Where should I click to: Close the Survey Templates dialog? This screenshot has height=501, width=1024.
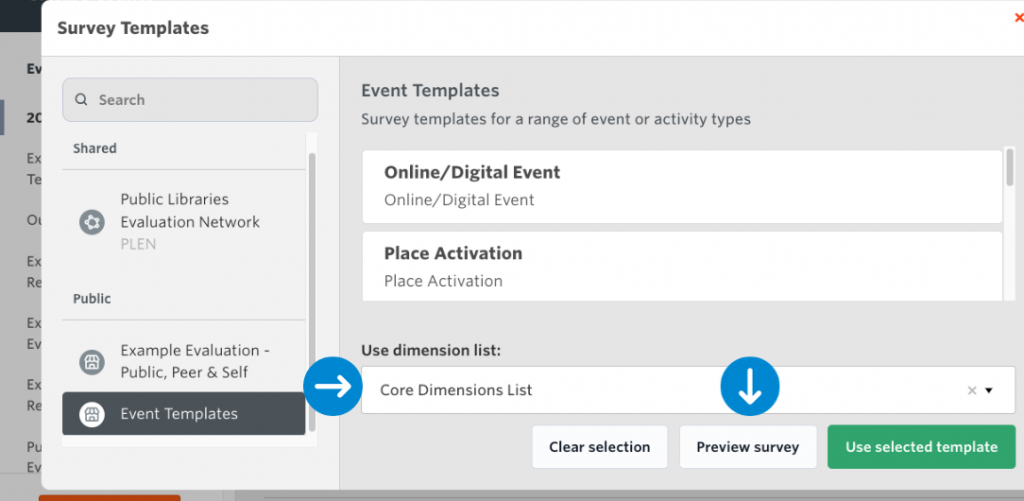pos(1018,17)
